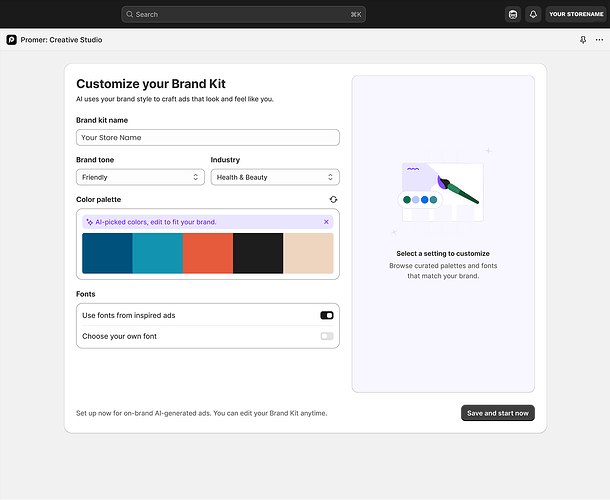Open the three-dot more options menu

pos(599,40)
